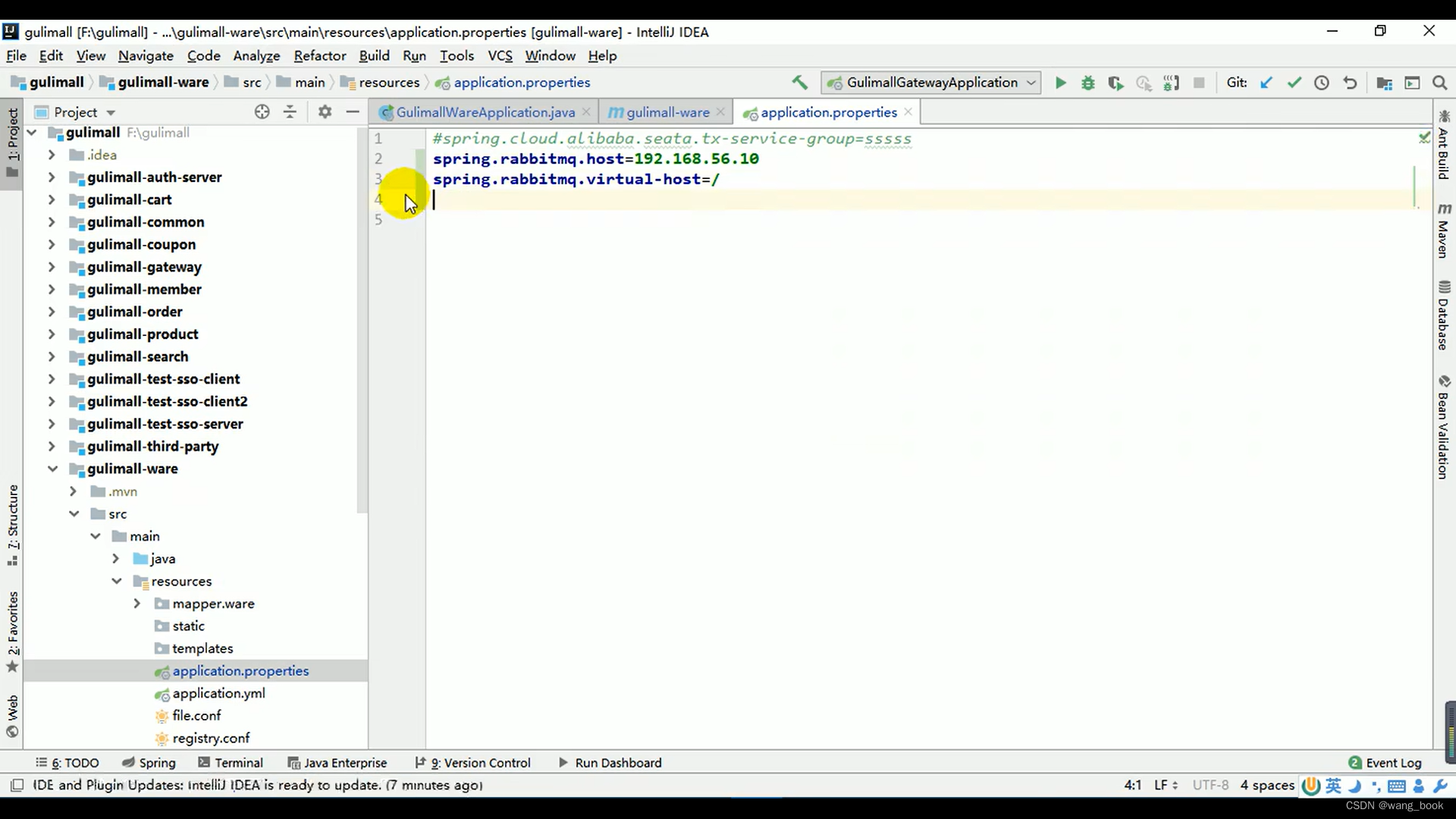This screenshot has height=819, width=1456.
Task: Change line separator LF in status bar
Action: [x=1166, y=785]
